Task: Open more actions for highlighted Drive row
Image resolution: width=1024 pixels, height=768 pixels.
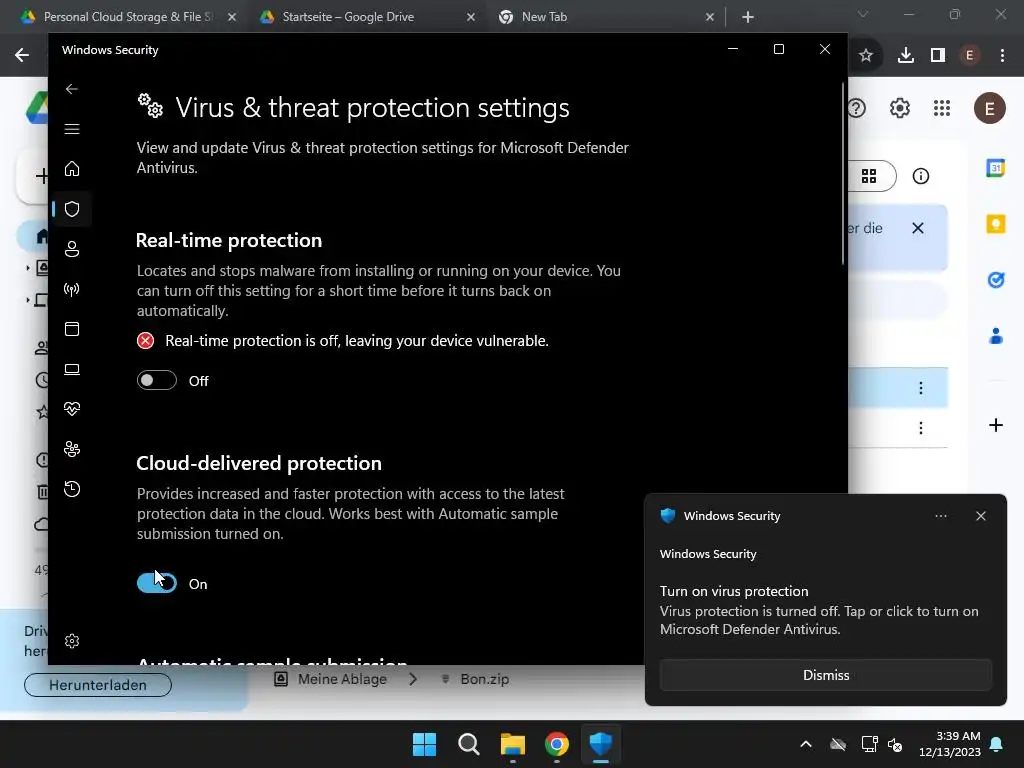Action: (920, 388)
